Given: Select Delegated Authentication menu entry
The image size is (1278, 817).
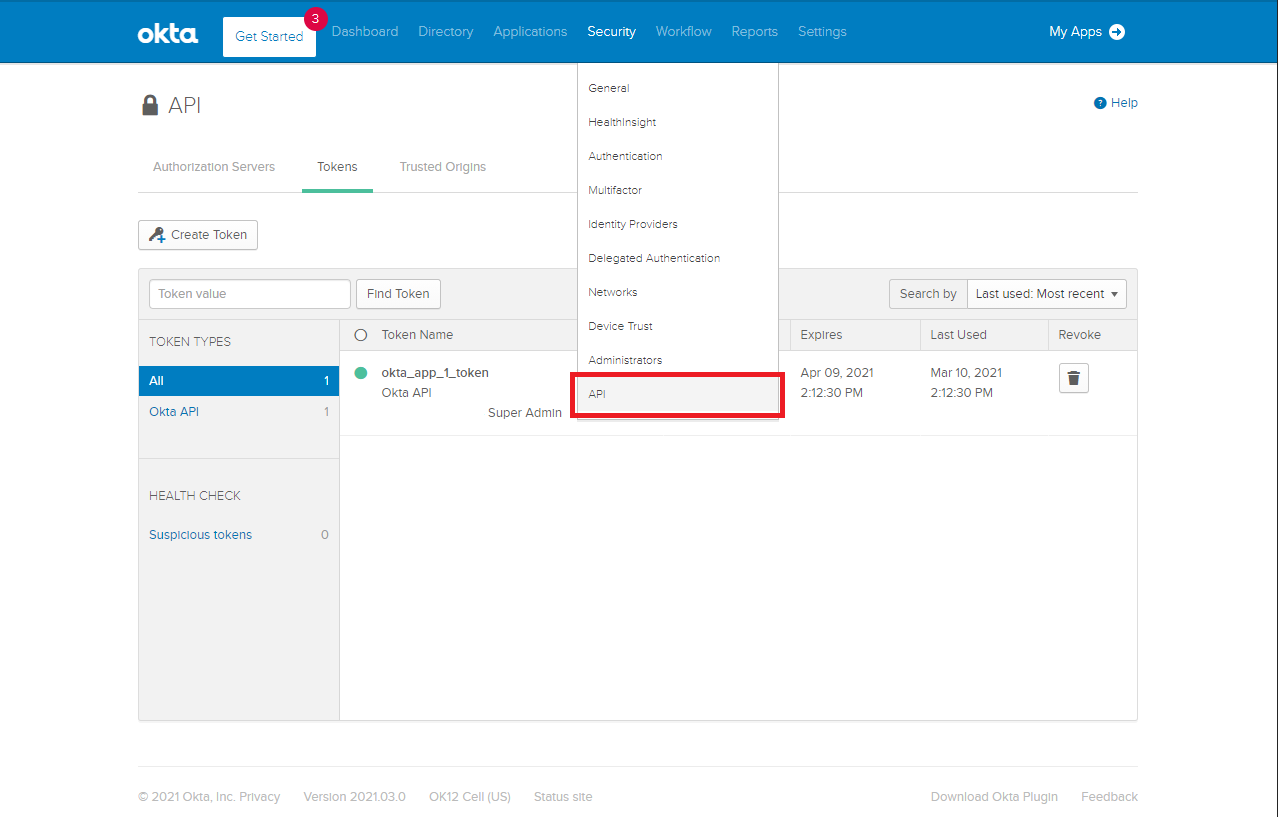Looking at the screenshot, I should (678, 258).
